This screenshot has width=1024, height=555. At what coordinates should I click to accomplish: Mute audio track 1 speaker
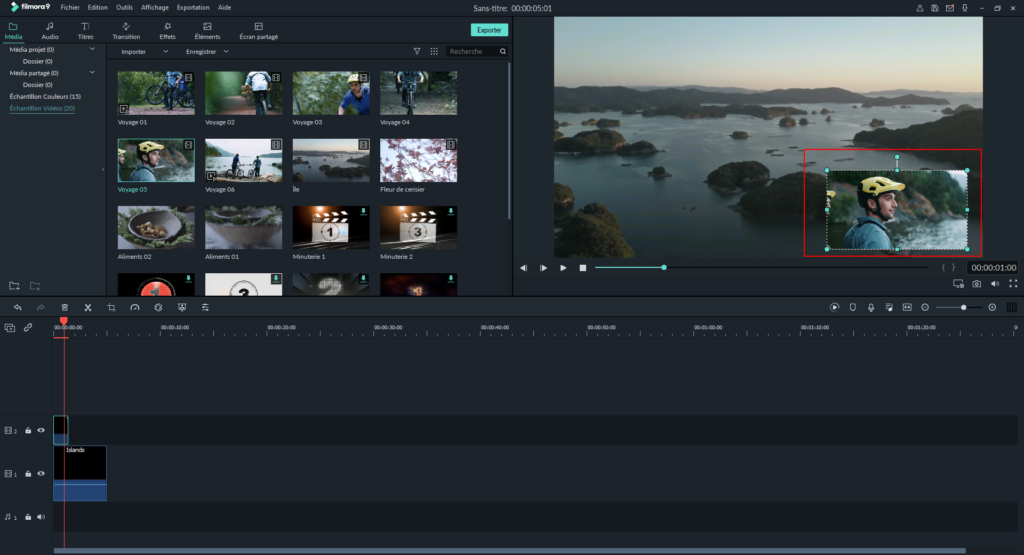click(41, 516)
